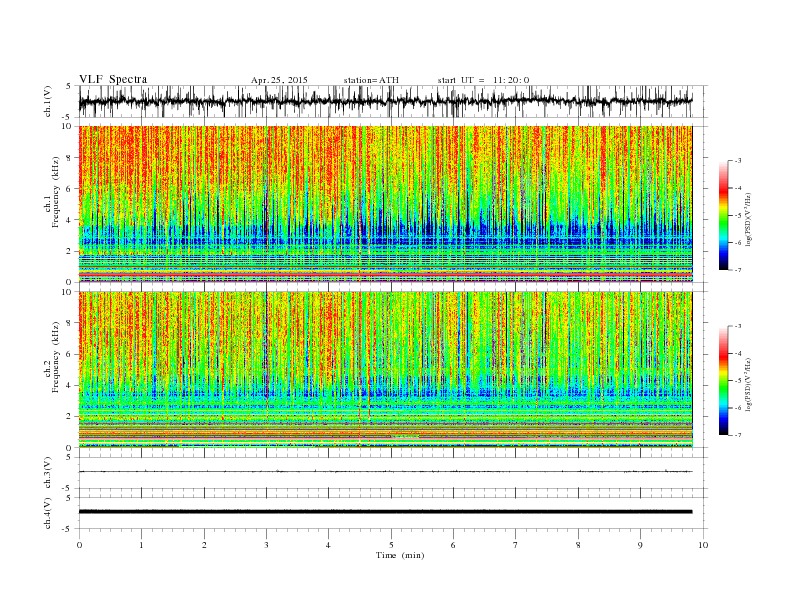This screenshot has height=612, width=792.
Task: Click time axis tick label "6"
Action: coord(453,545)
